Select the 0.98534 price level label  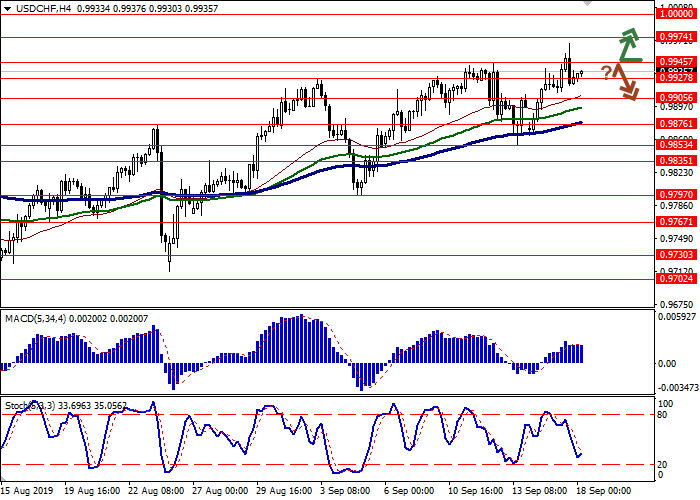[676, 144]
